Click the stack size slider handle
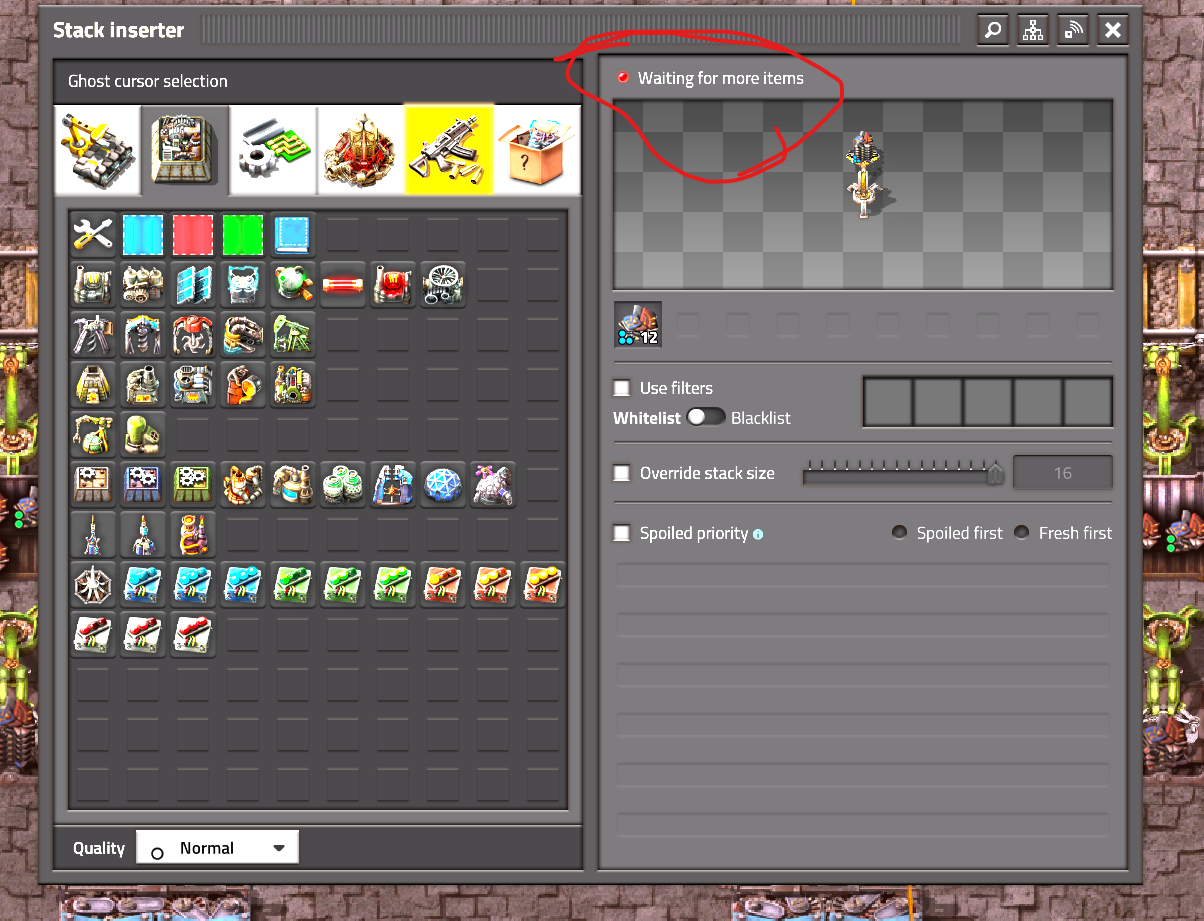 point(995,473)
